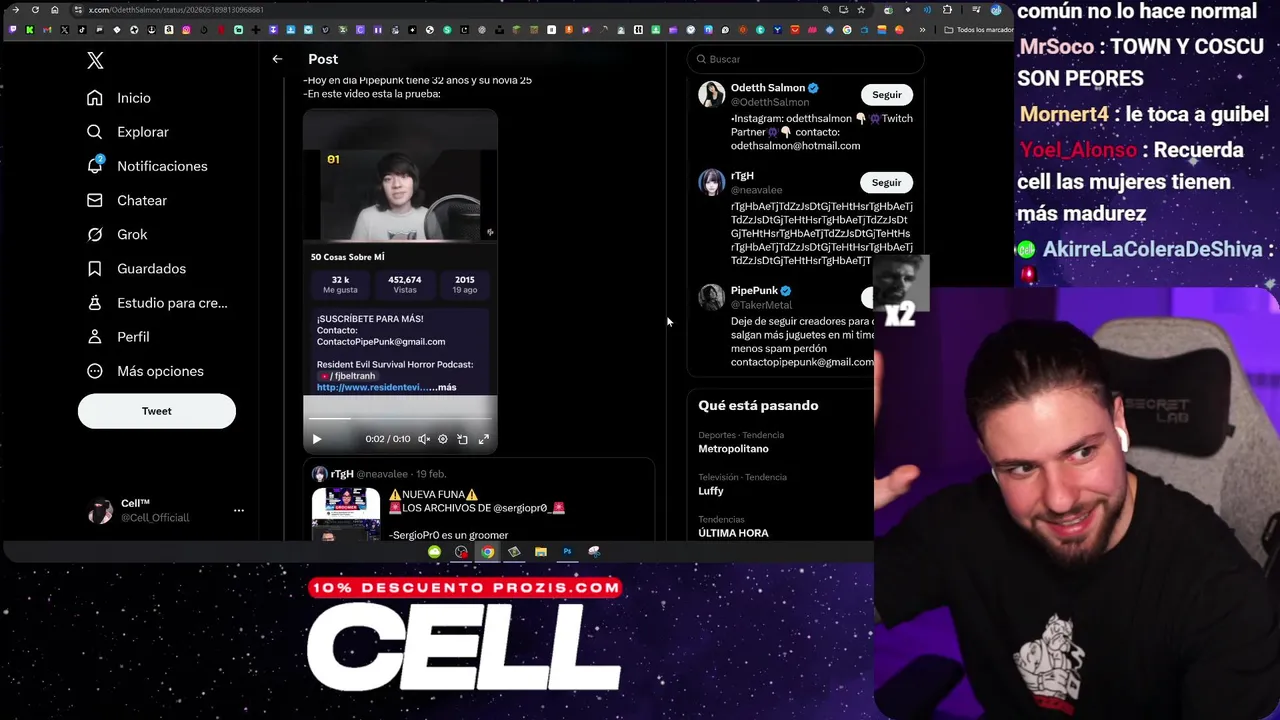Open PipePunk profile name link

pos(754,291)
